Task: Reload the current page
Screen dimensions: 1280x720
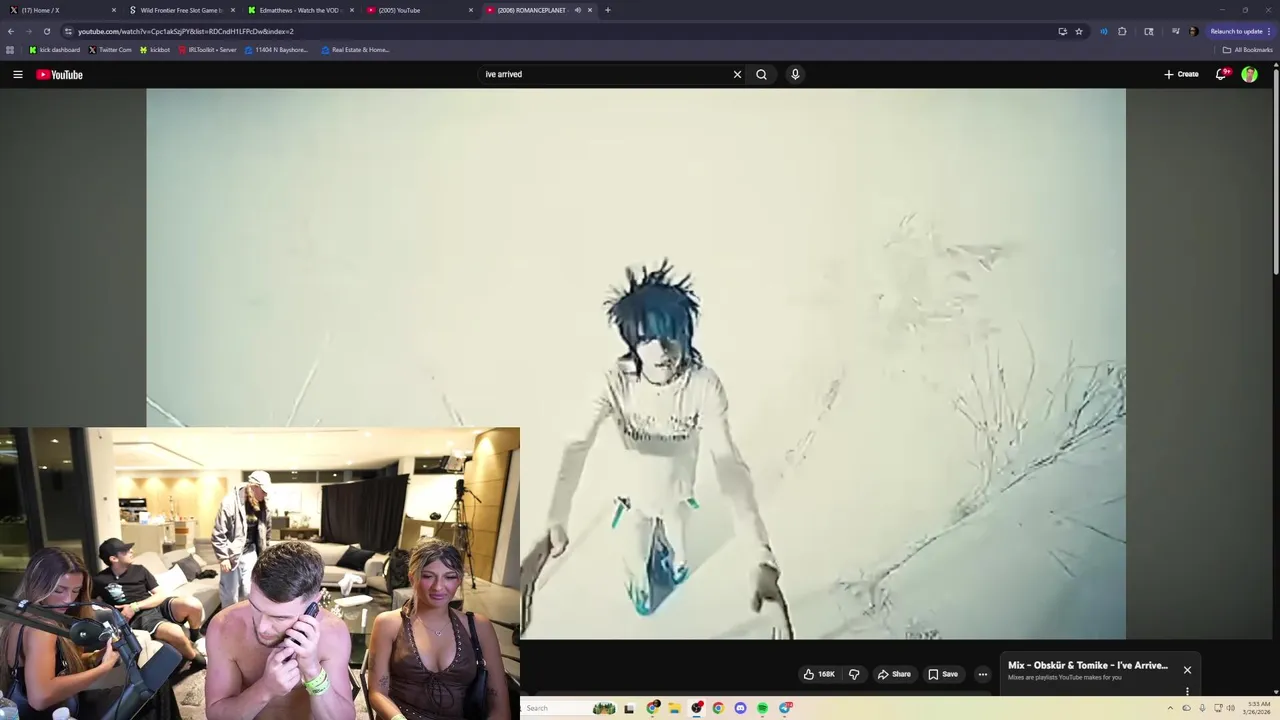Action: coord(47,31)
